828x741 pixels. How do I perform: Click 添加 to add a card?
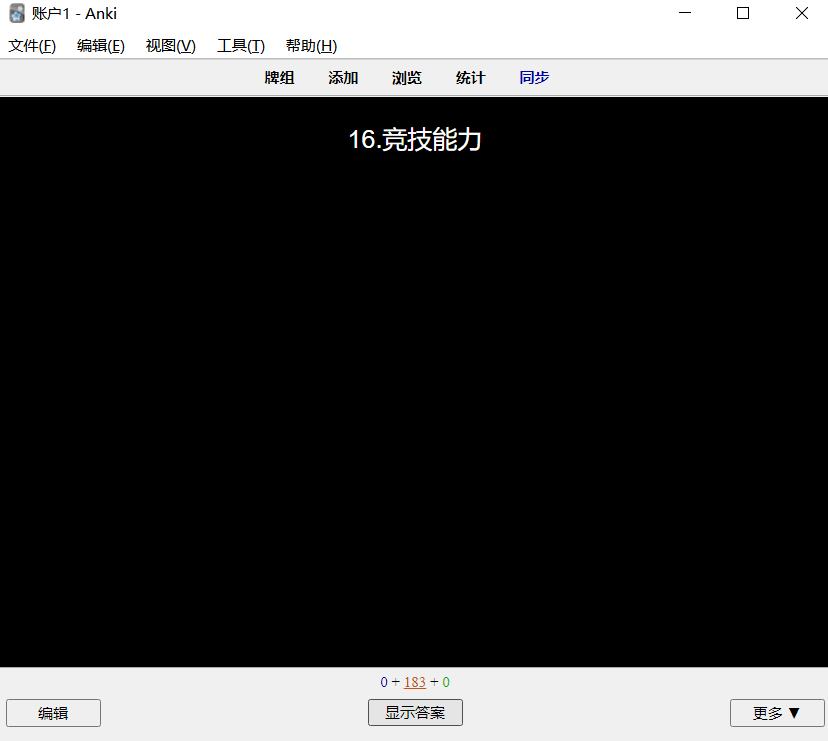tap(343, 78)
